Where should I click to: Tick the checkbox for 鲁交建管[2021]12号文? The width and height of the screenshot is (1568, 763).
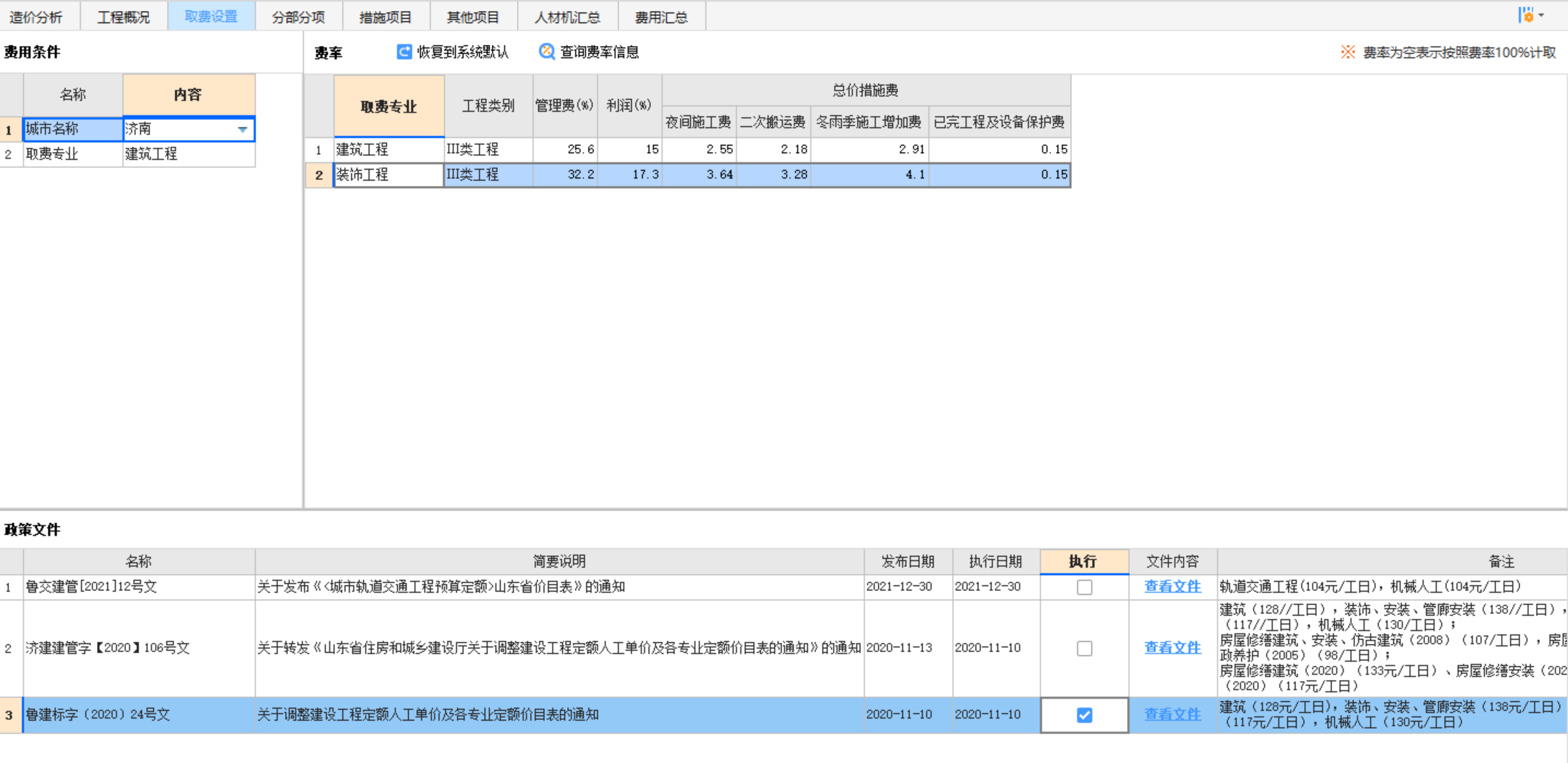(1085, 587)
